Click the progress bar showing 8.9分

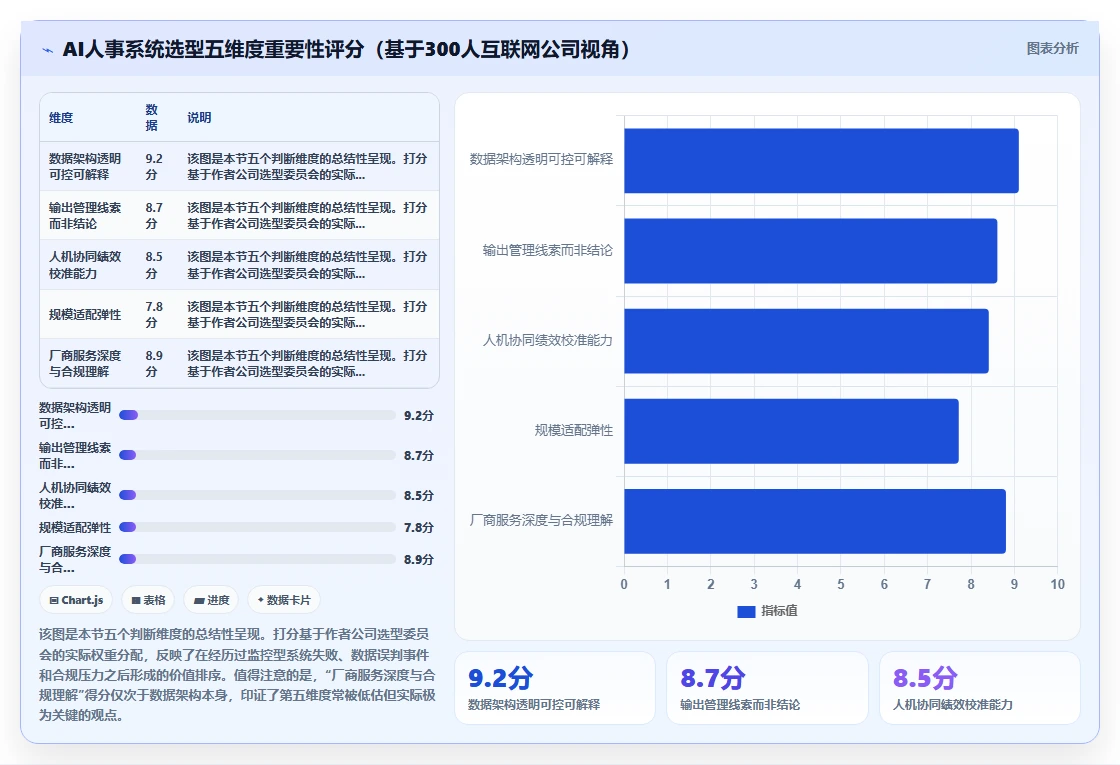click(x=257, y=559)
